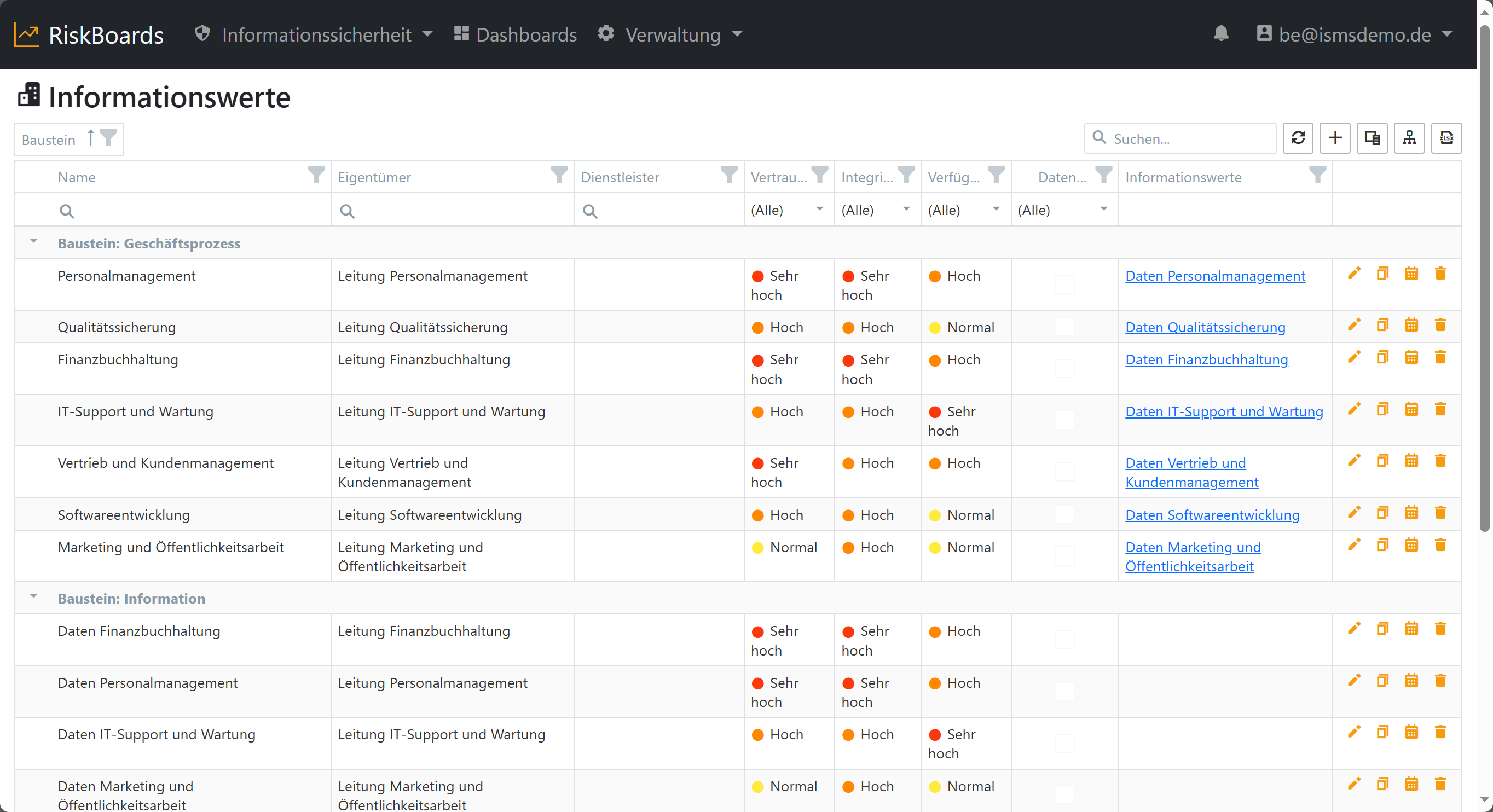
Task: Click the RiskBoards logo
Action: [x=89, y=35]
